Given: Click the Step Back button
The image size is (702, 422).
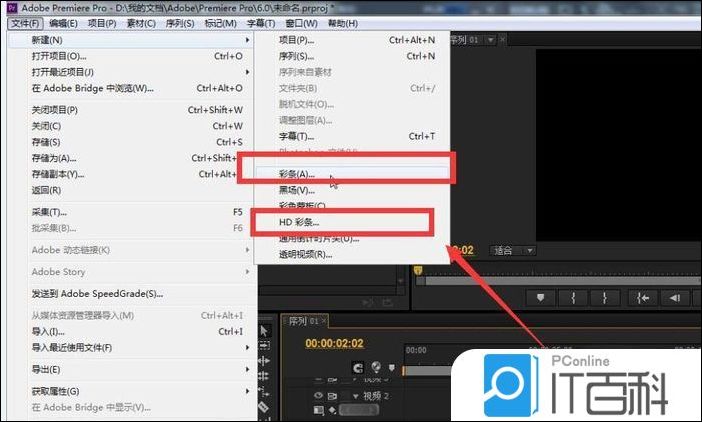Looking at the screenshot, I should click(675, 298).
